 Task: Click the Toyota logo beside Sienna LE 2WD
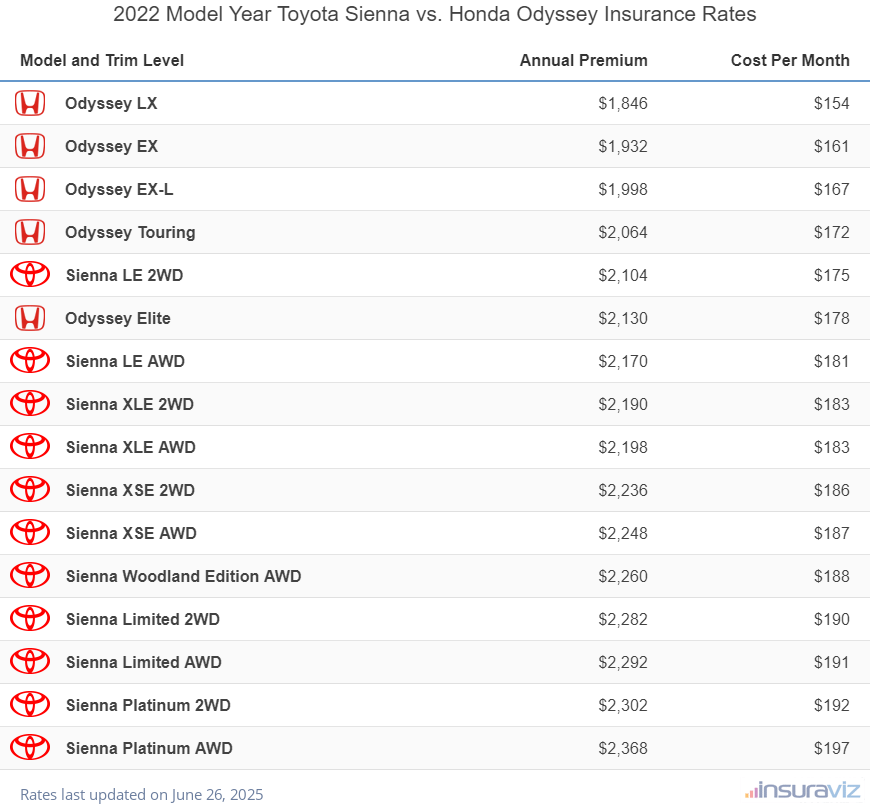(30, 275)
